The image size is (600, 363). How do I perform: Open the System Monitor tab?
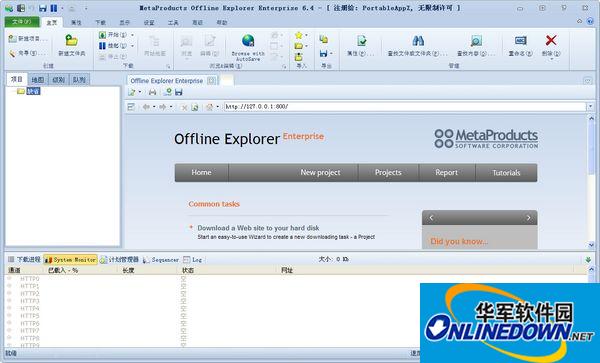pos(71,260)
